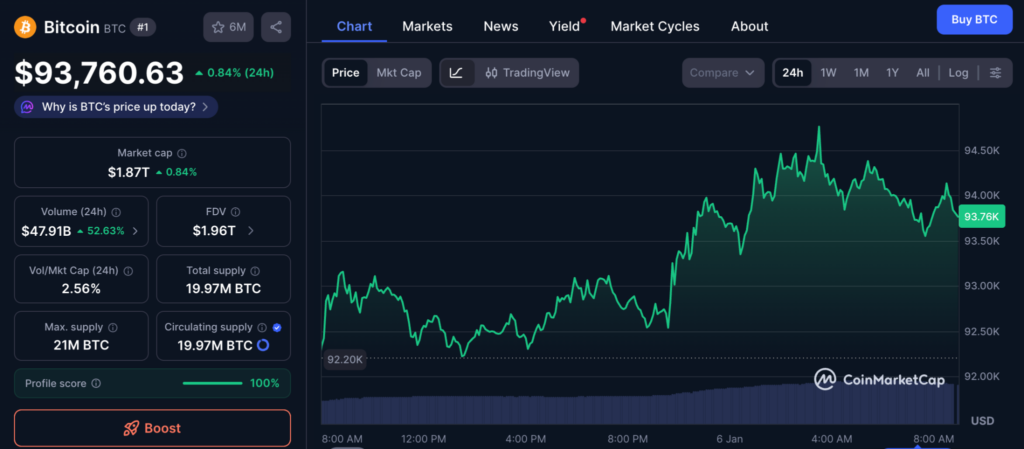Add Bitcoin to watchlist with star button
The width and height of the screenshot is (1024, 449).
[x=228, y=27]
